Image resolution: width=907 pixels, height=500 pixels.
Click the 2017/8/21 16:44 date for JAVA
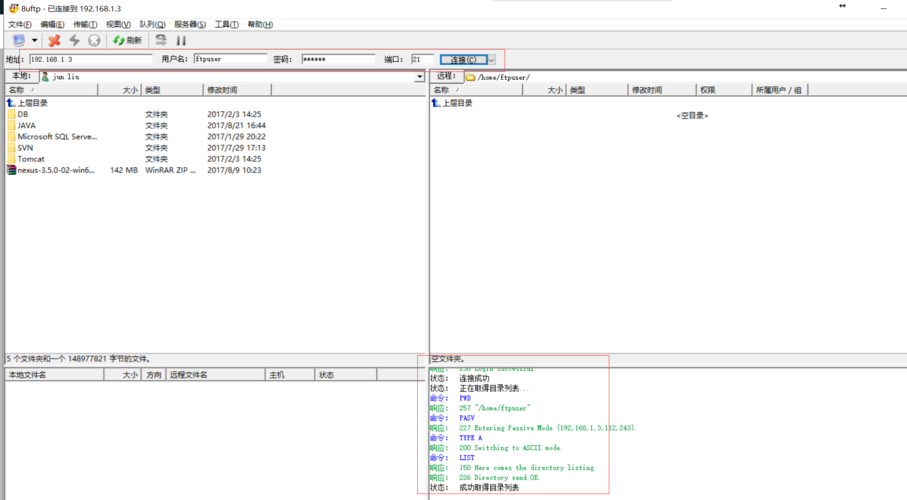[x=237, y=125]
